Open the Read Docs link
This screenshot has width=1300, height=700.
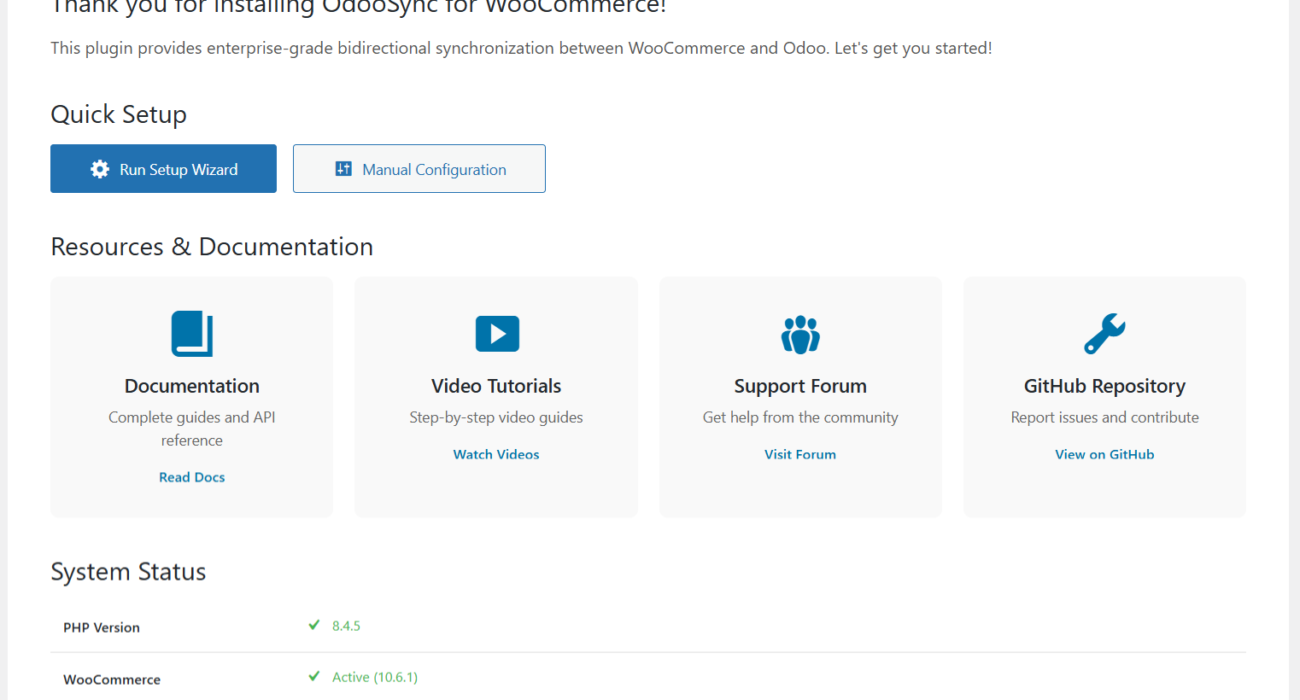(x=192, y=477)
